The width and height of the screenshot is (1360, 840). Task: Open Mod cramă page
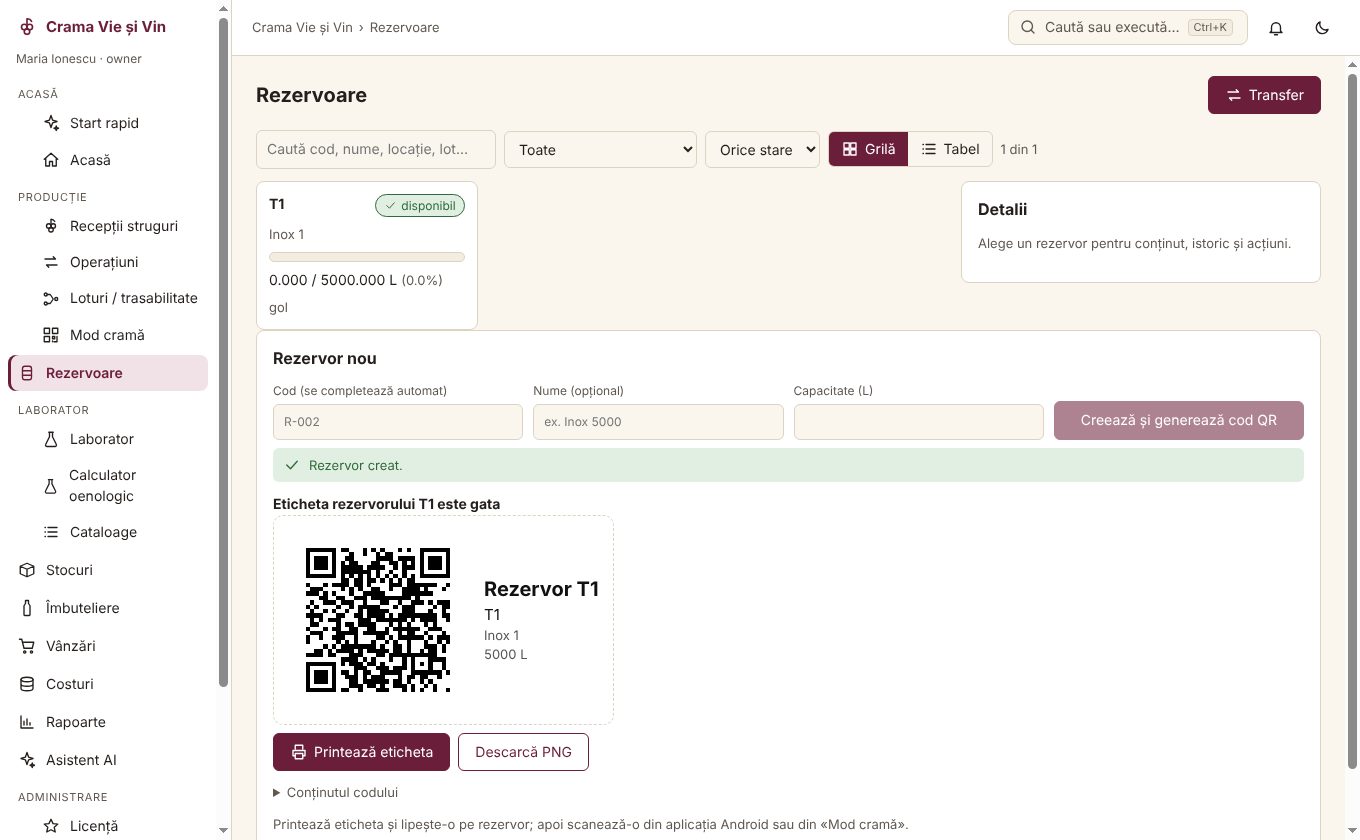coord(108,335)
